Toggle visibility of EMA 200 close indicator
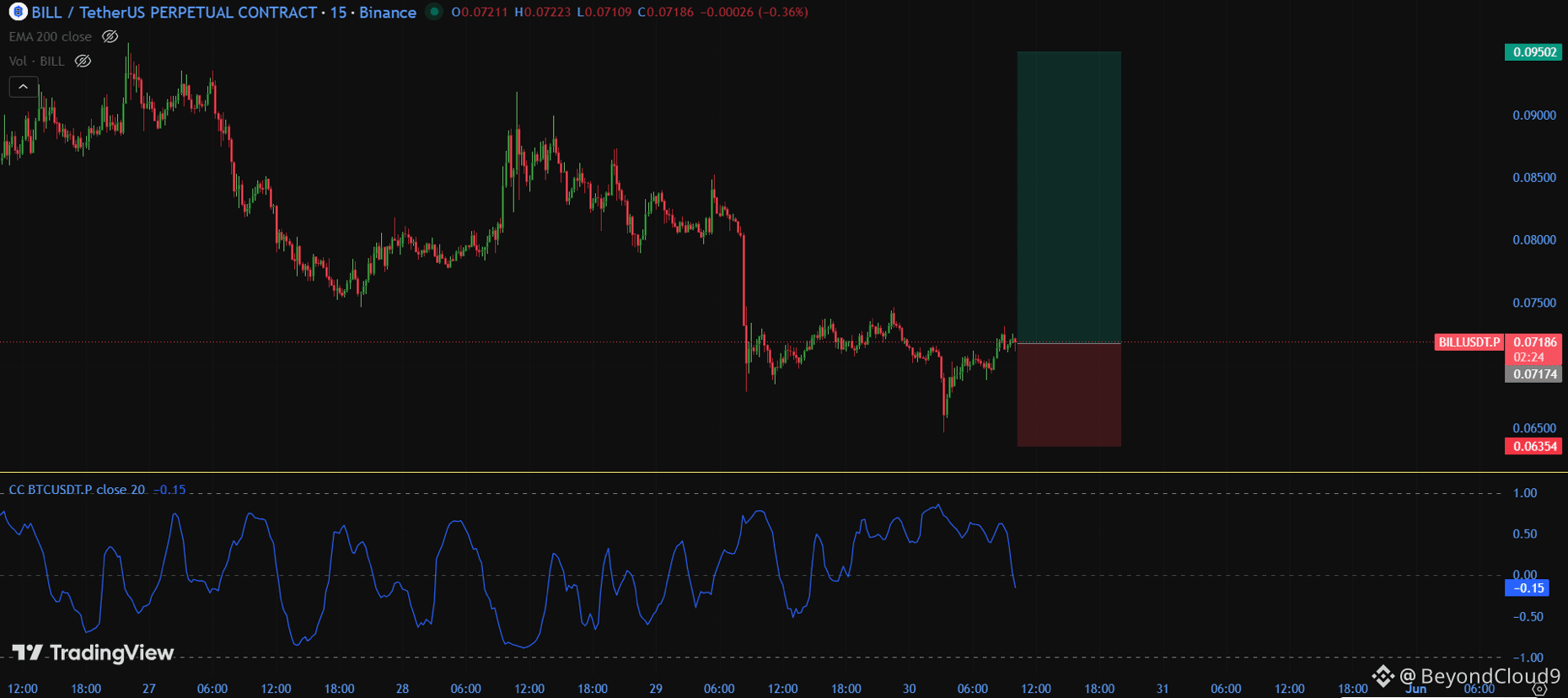Screen dimensions: 1568x698 pyautogui.click(x=110, y=36)
